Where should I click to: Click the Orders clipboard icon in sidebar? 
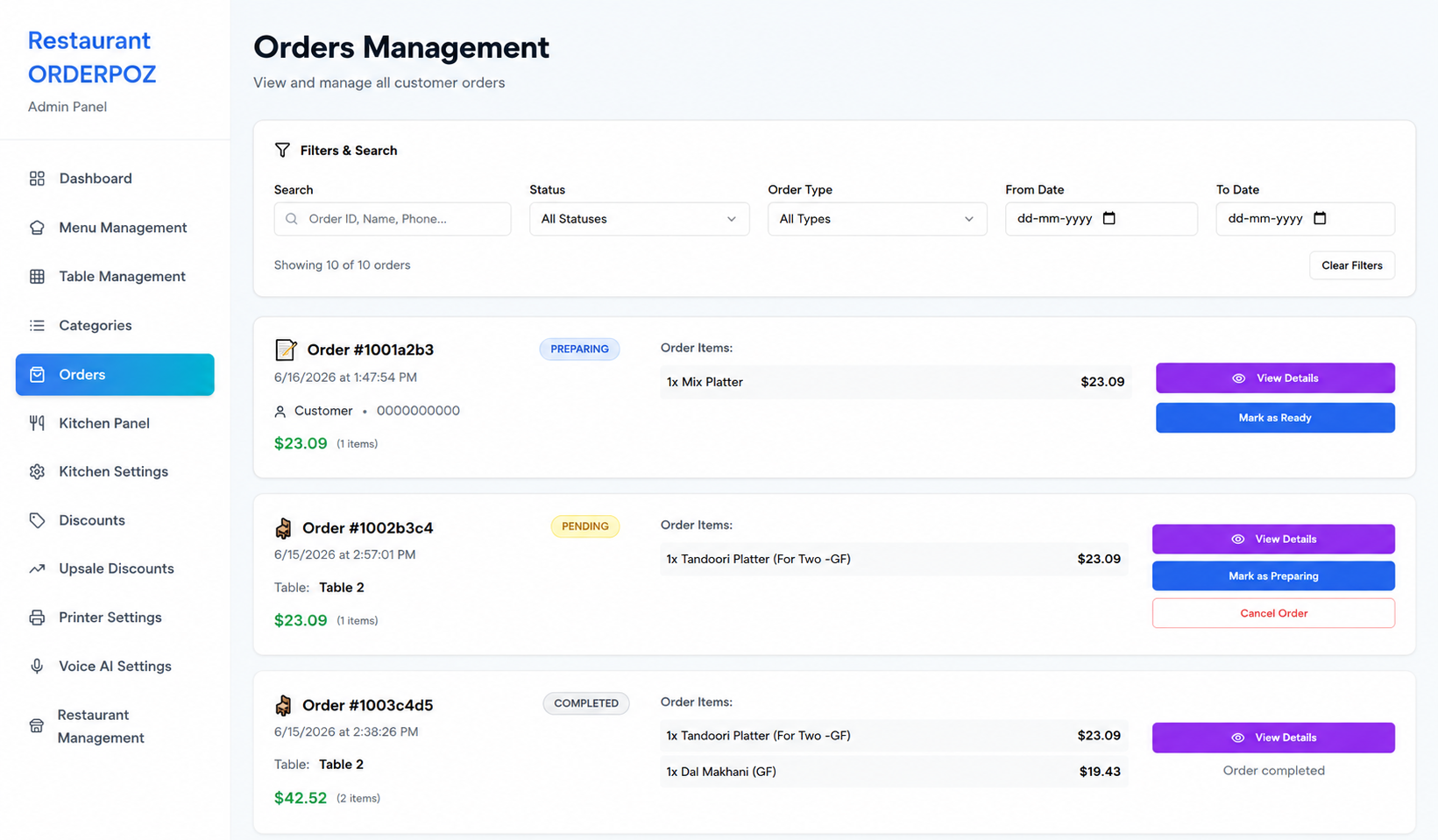point(37,375)
